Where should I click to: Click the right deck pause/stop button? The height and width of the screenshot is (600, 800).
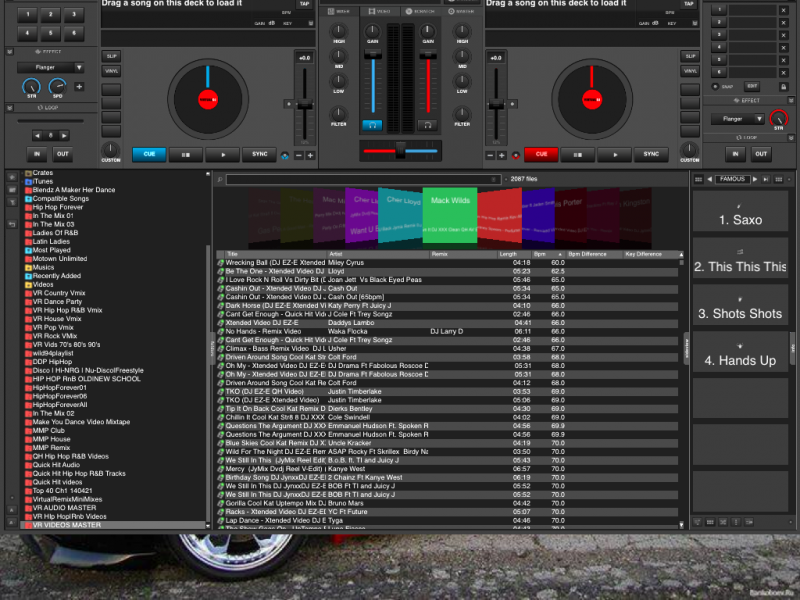(x=578, y=155)
